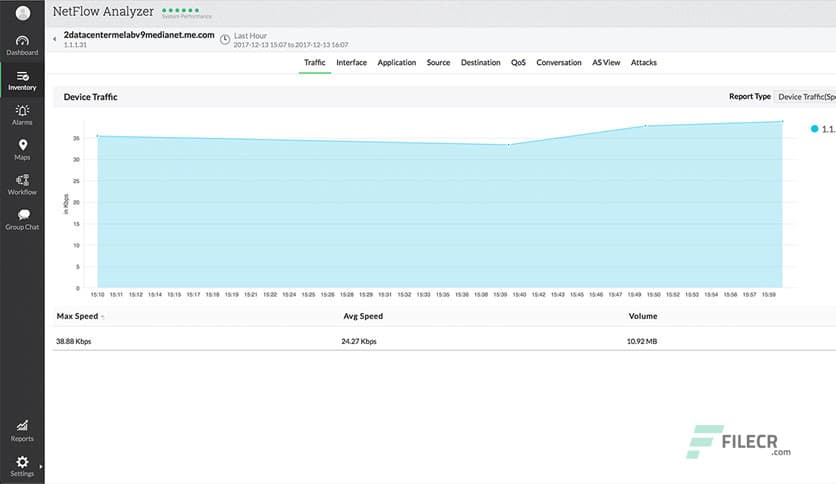Viewport: 836px width, 484px height.
Task: Switch to the Destination tab
Action: tap(480, 62)
